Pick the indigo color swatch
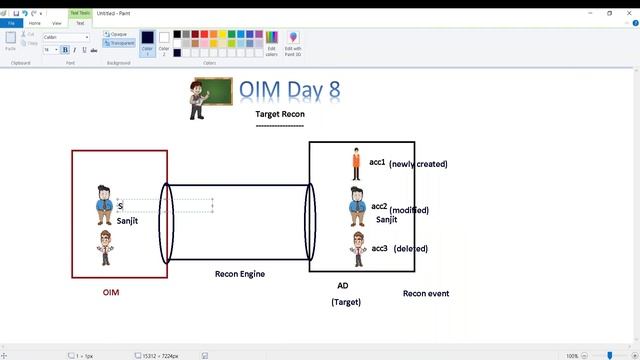 (250, 34)
